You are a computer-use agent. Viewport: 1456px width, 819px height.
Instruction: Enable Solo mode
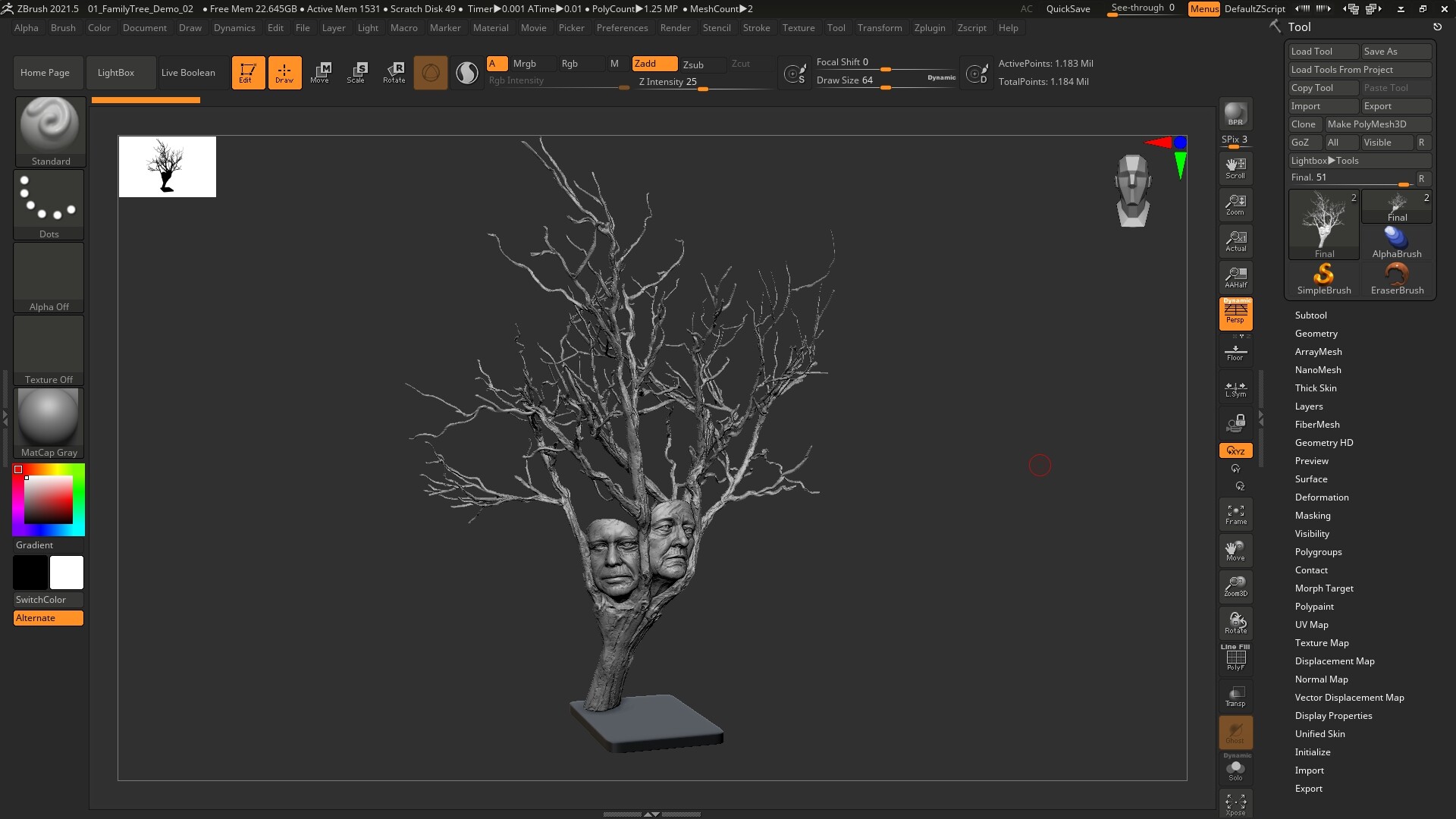1235,770
